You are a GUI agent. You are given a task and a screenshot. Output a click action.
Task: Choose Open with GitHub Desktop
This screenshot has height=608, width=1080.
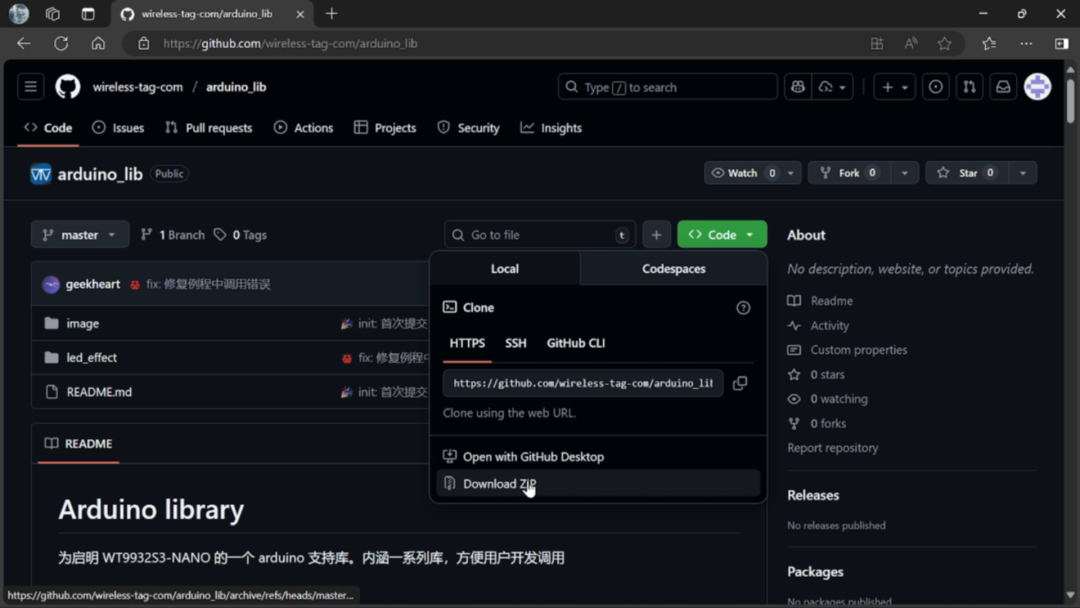coord(598,457)
